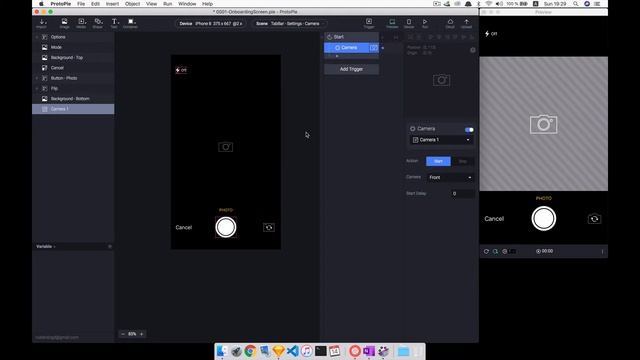Viewport: 640px width, 360px height.
Task: Open the Window menu
Action: pos(187,4)
